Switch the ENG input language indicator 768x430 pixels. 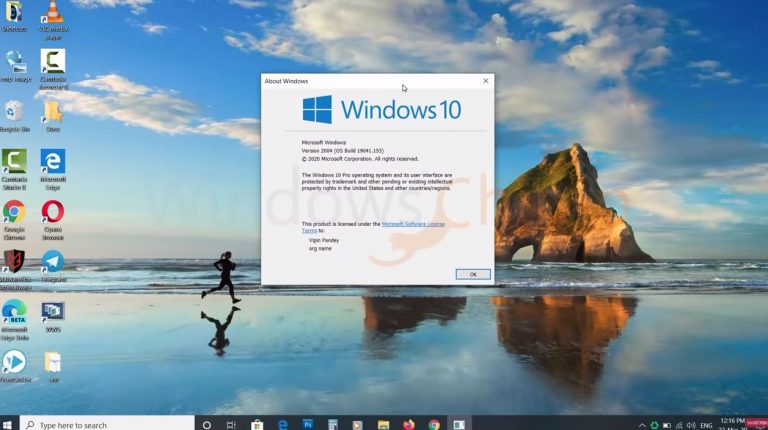[706, 425]
